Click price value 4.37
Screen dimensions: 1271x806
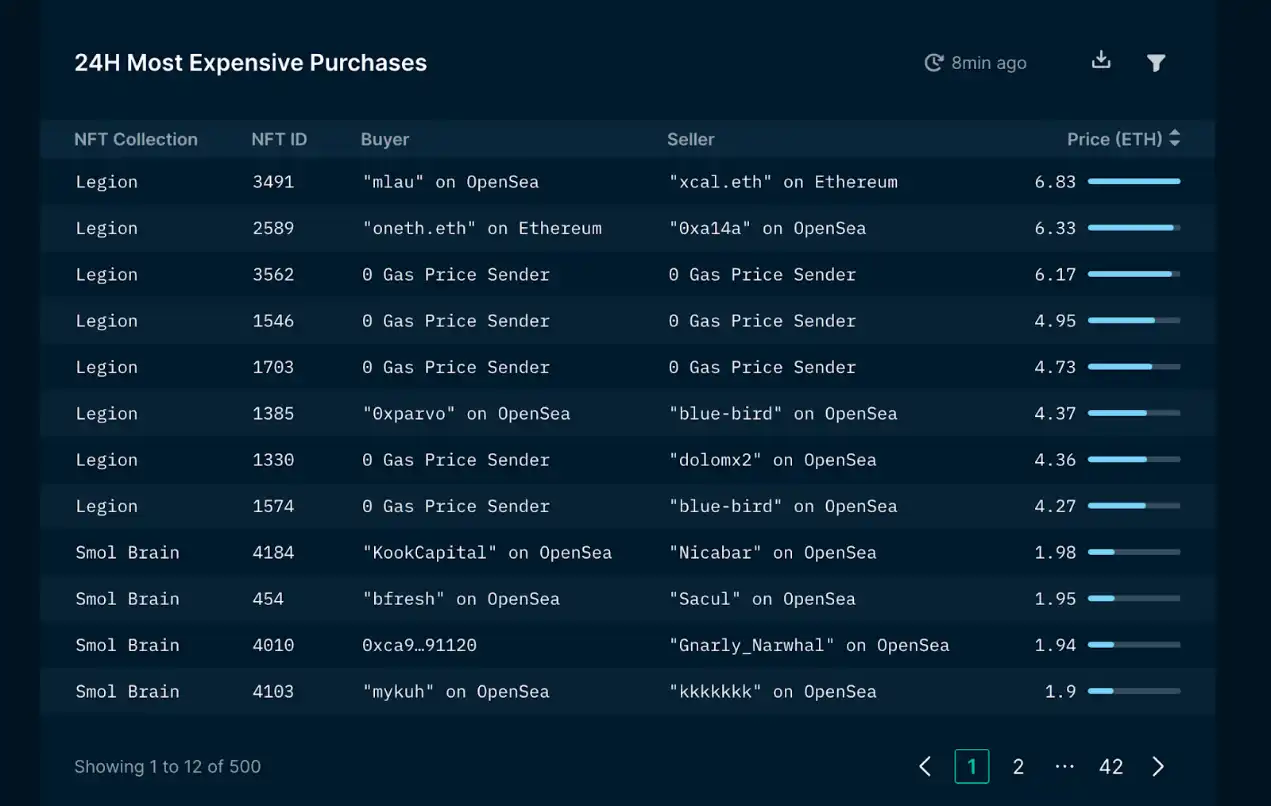[1055, 413]
